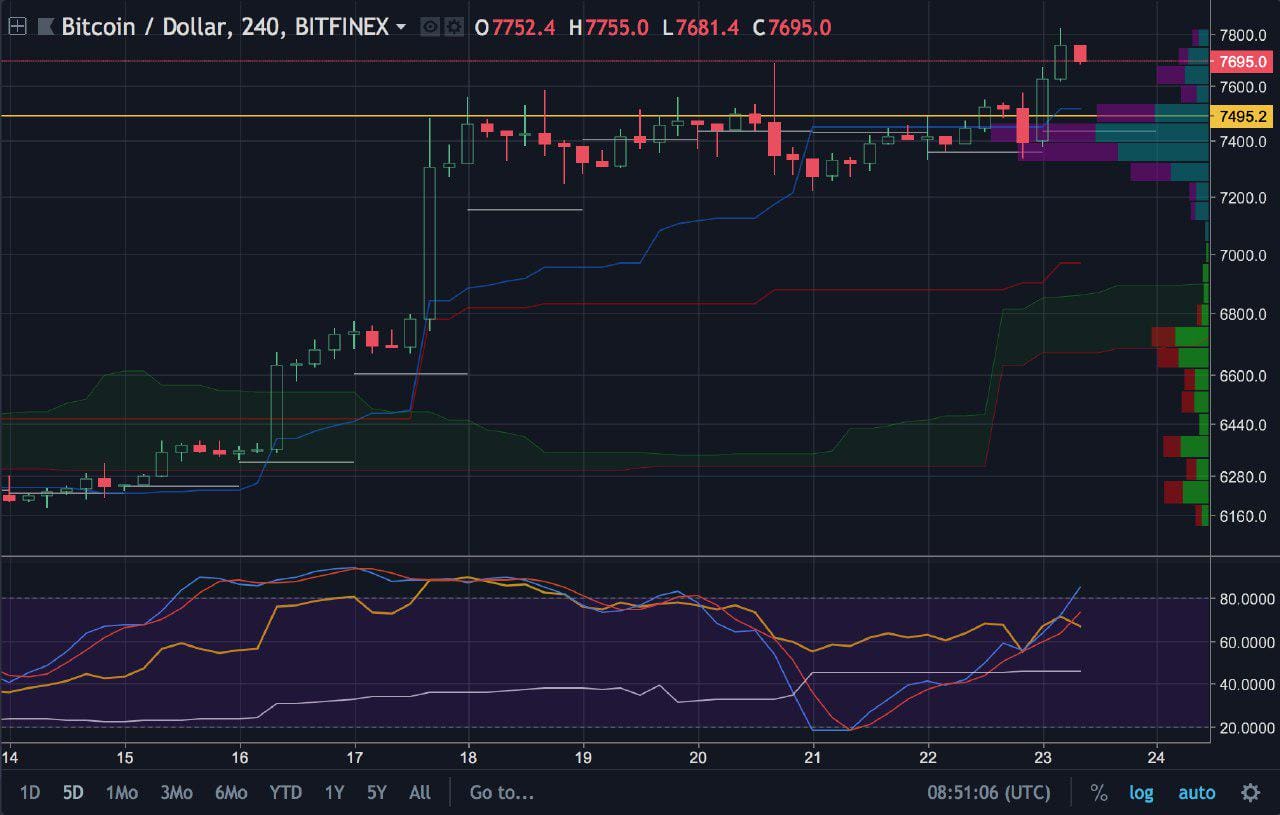Click the 08:51:06 (UTC) clock
Image resolution: width=1280 pixels, height=815 pixels.
[989, 793]
